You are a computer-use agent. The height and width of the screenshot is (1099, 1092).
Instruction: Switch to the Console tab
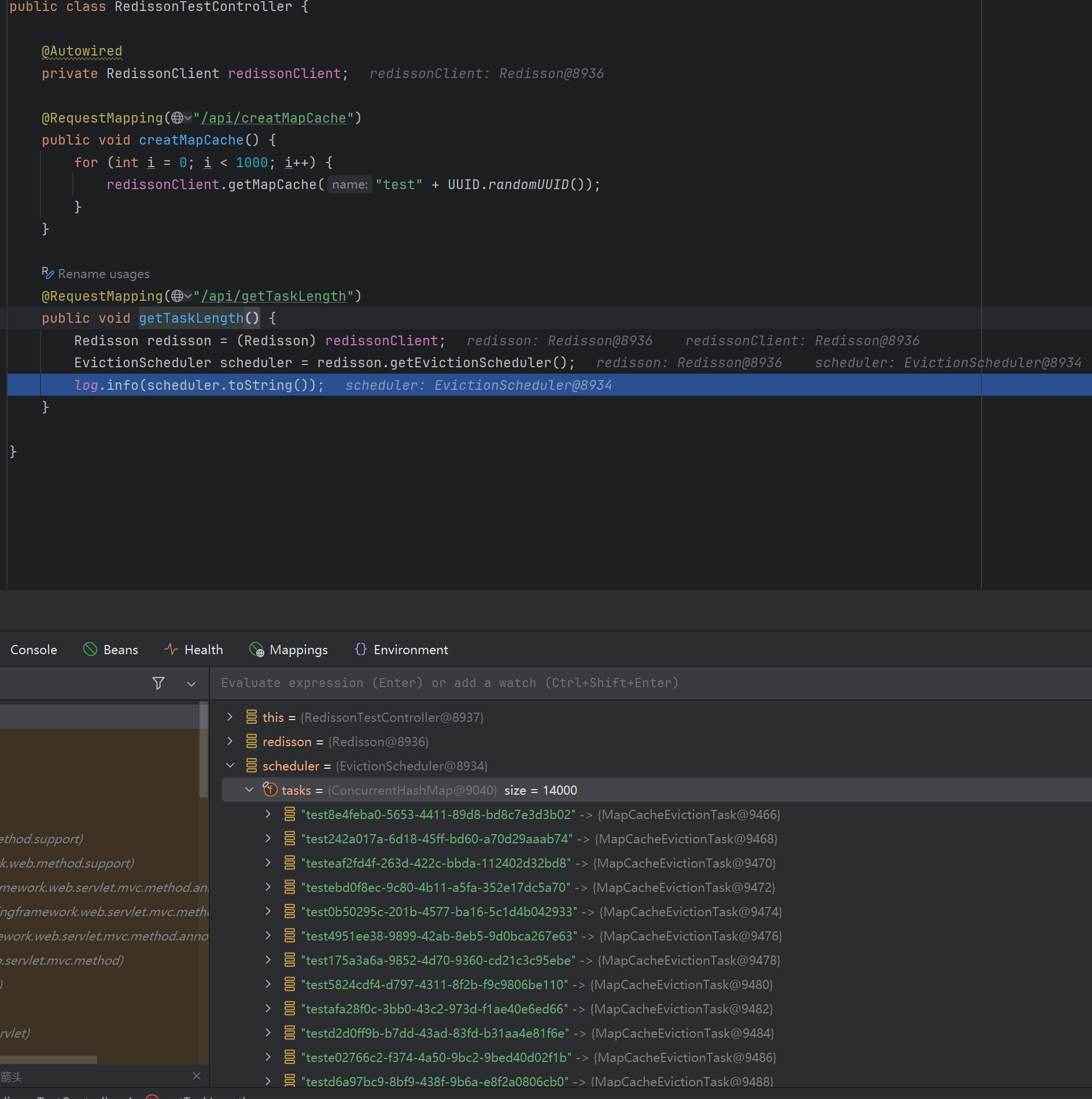[x=34, y=650]
